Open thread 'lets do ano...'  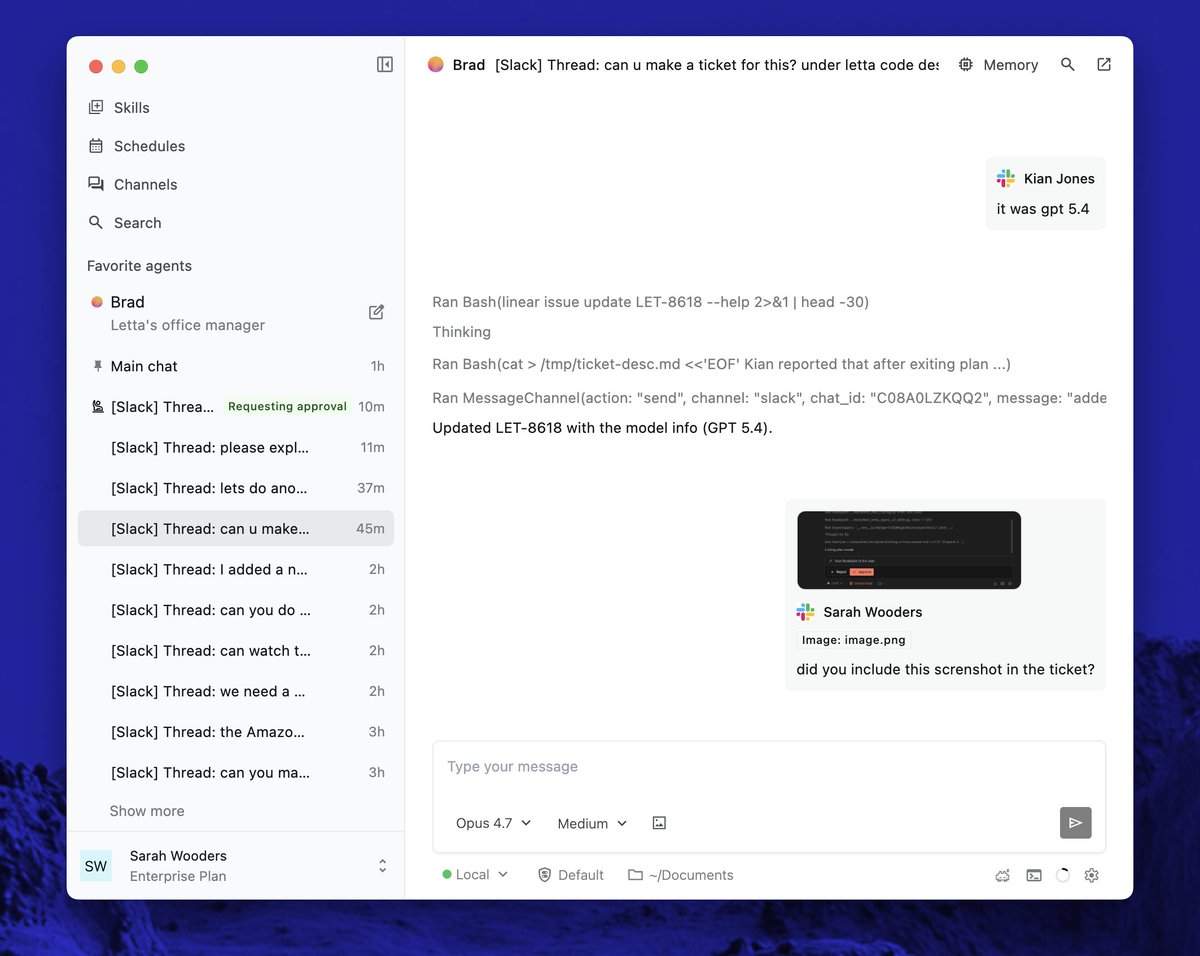tap(236, 488)
